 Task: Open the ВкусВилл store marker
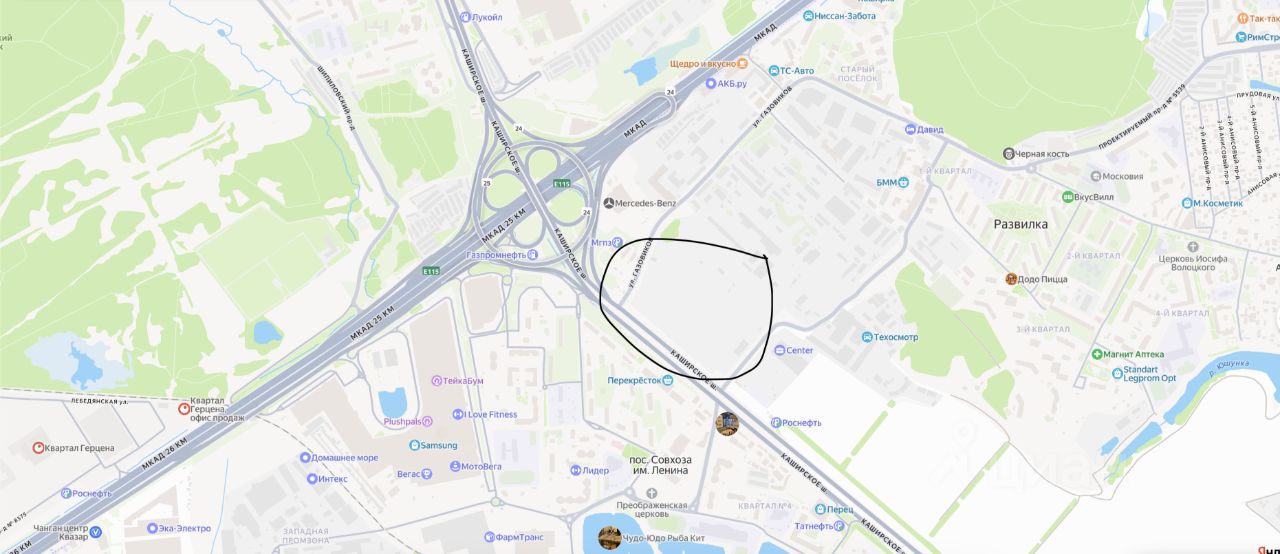(1068, 197)
